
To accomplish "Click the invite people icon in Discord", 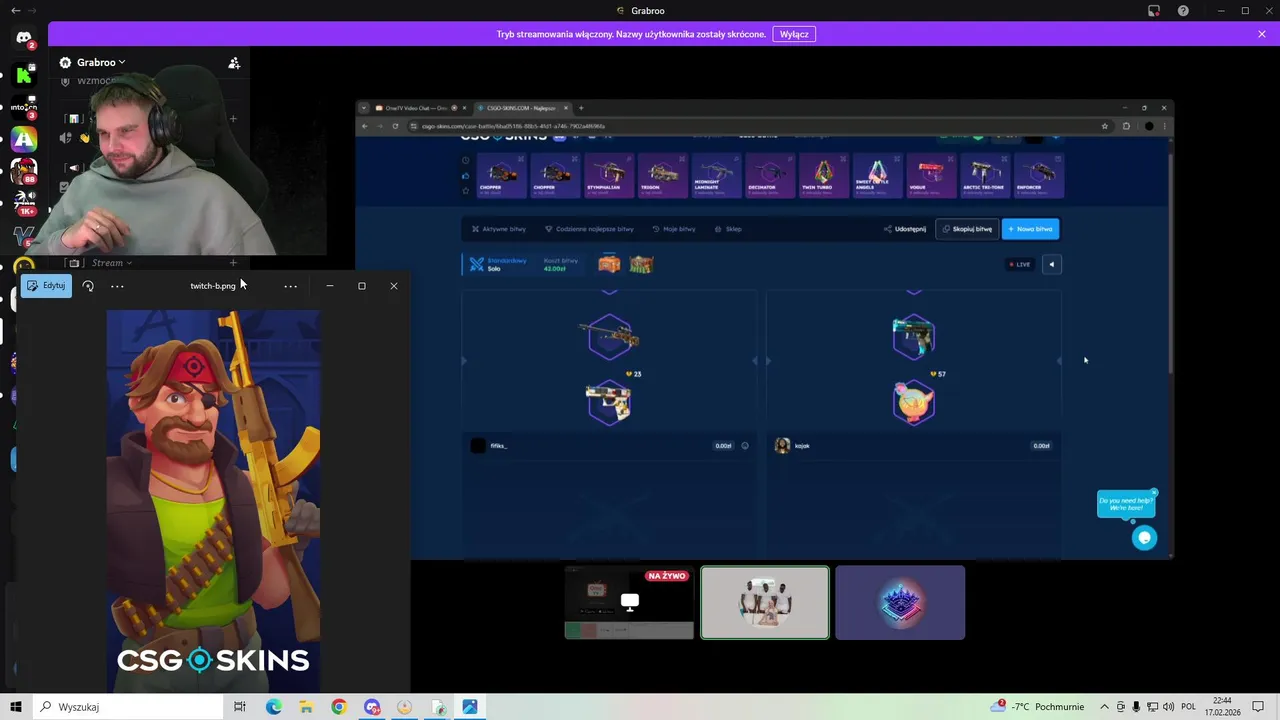I will (234, 62).
